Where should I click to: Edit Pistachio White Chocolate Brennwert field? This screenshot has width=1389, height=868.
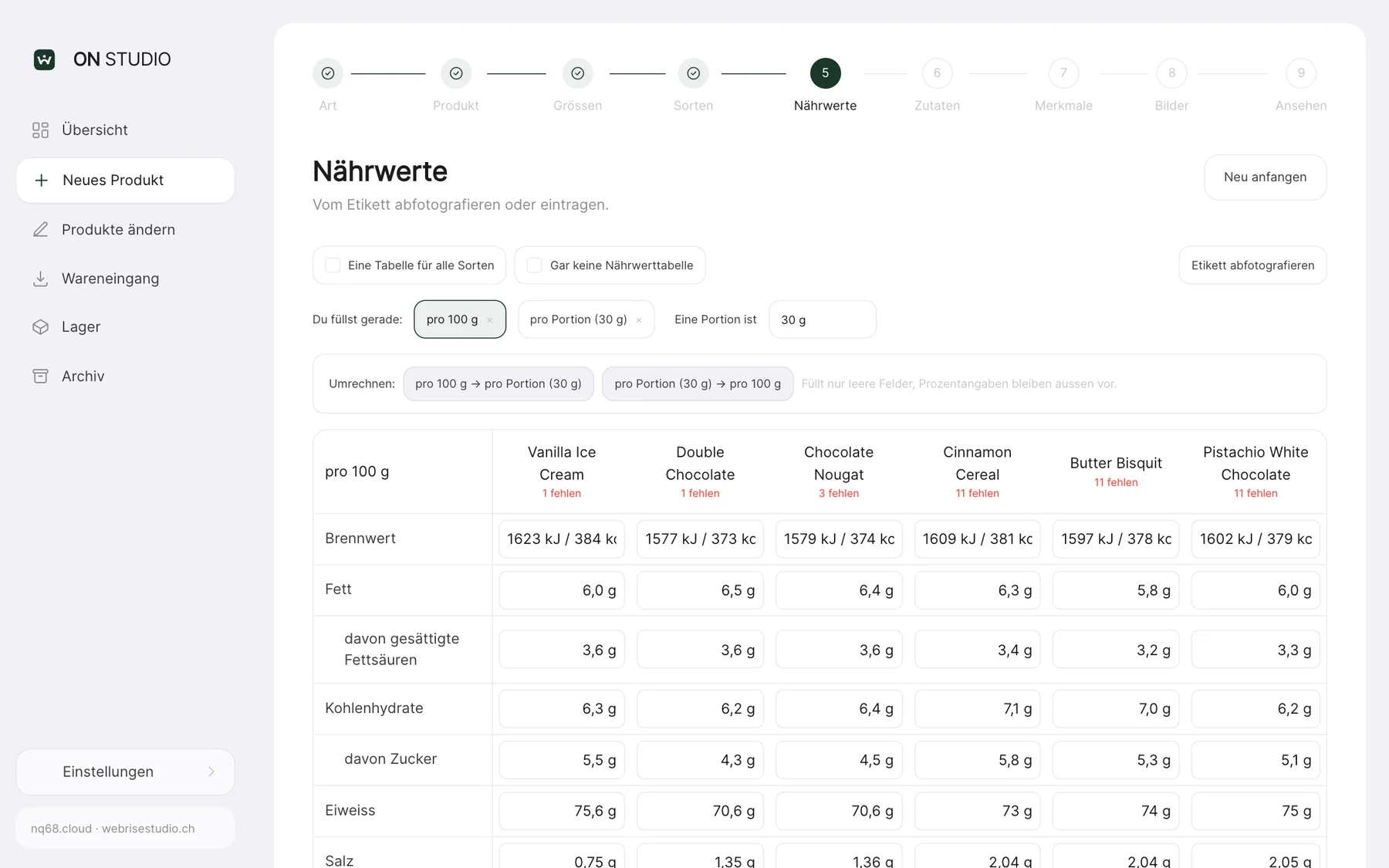coord(1256,539)
